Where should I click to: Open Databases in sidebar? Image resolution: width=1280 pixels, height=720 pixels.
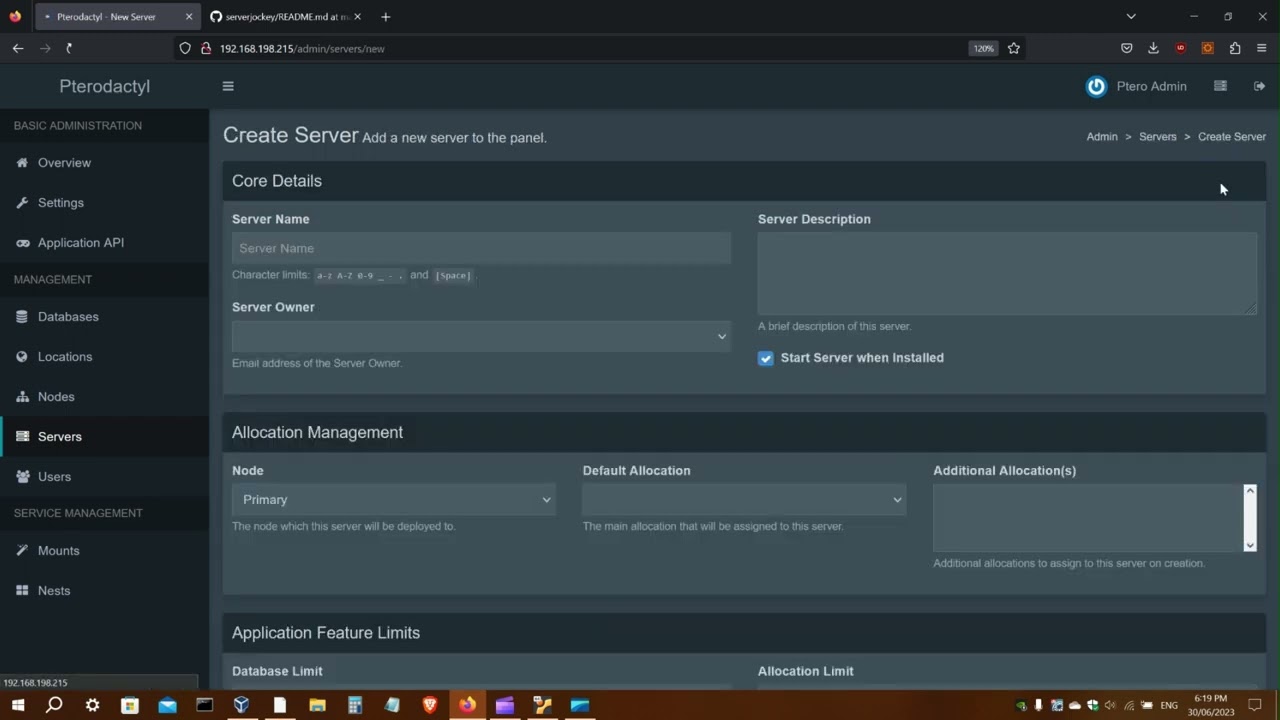tap(68, 317)
